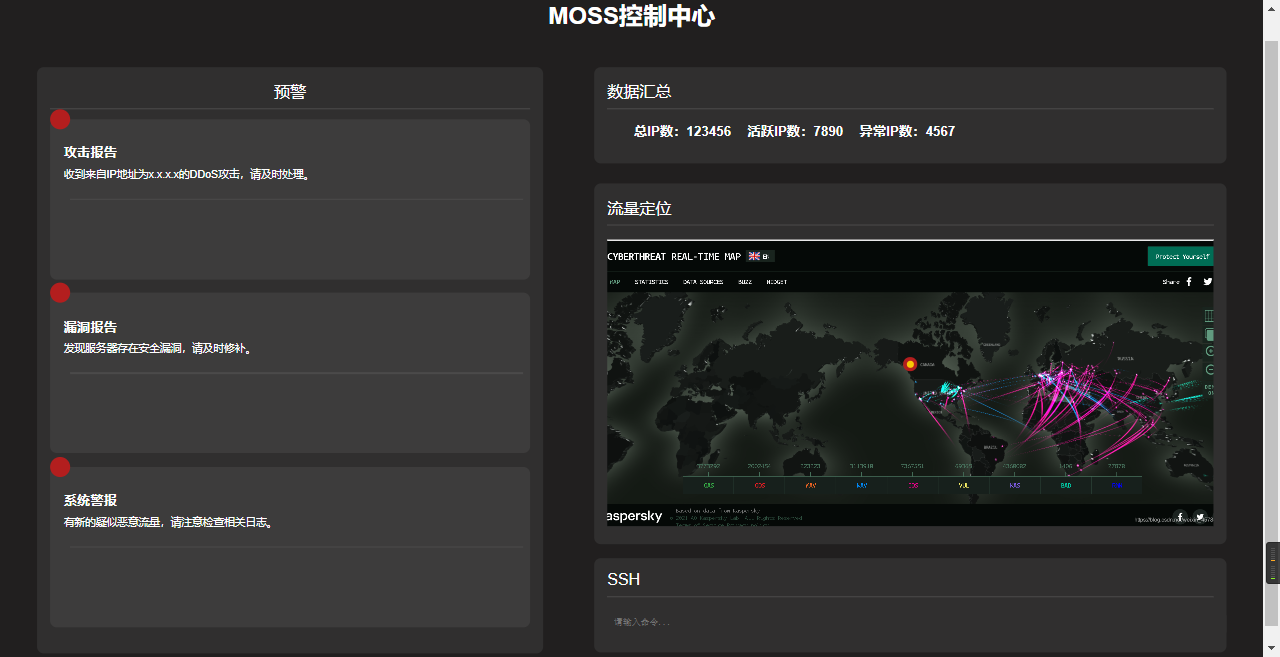Share the map on Facebook from top bar

click(x=1189, y=282)
